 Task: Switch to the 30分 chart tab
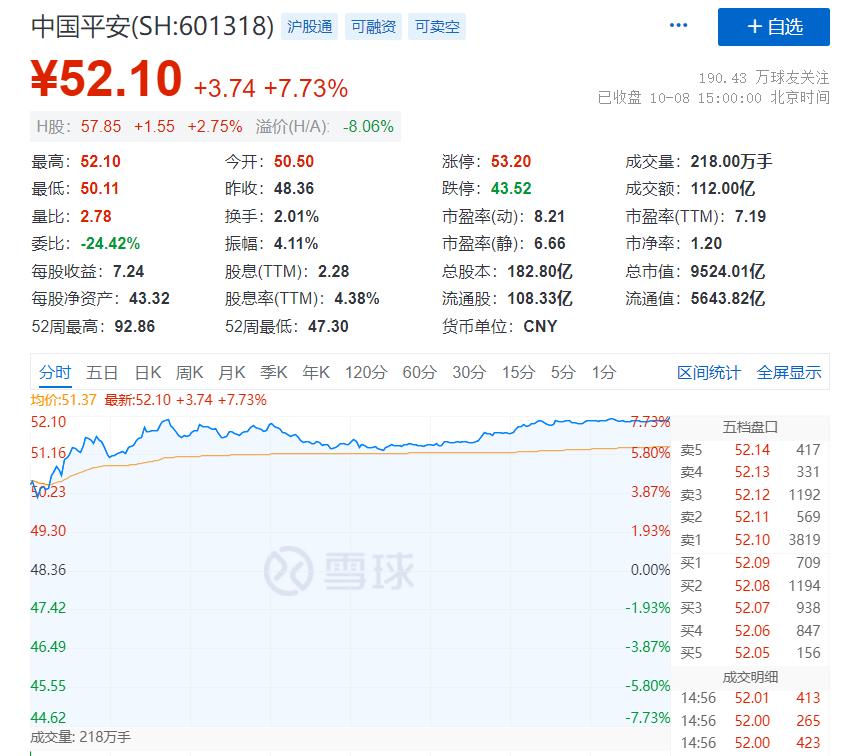(469, 372)
